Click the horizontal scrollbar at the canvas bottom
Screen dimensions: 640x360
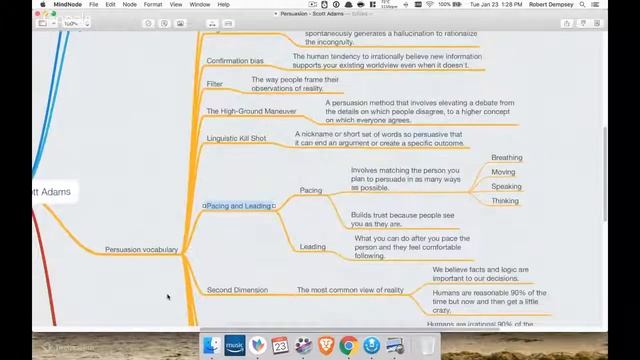(x=349, y=329)
